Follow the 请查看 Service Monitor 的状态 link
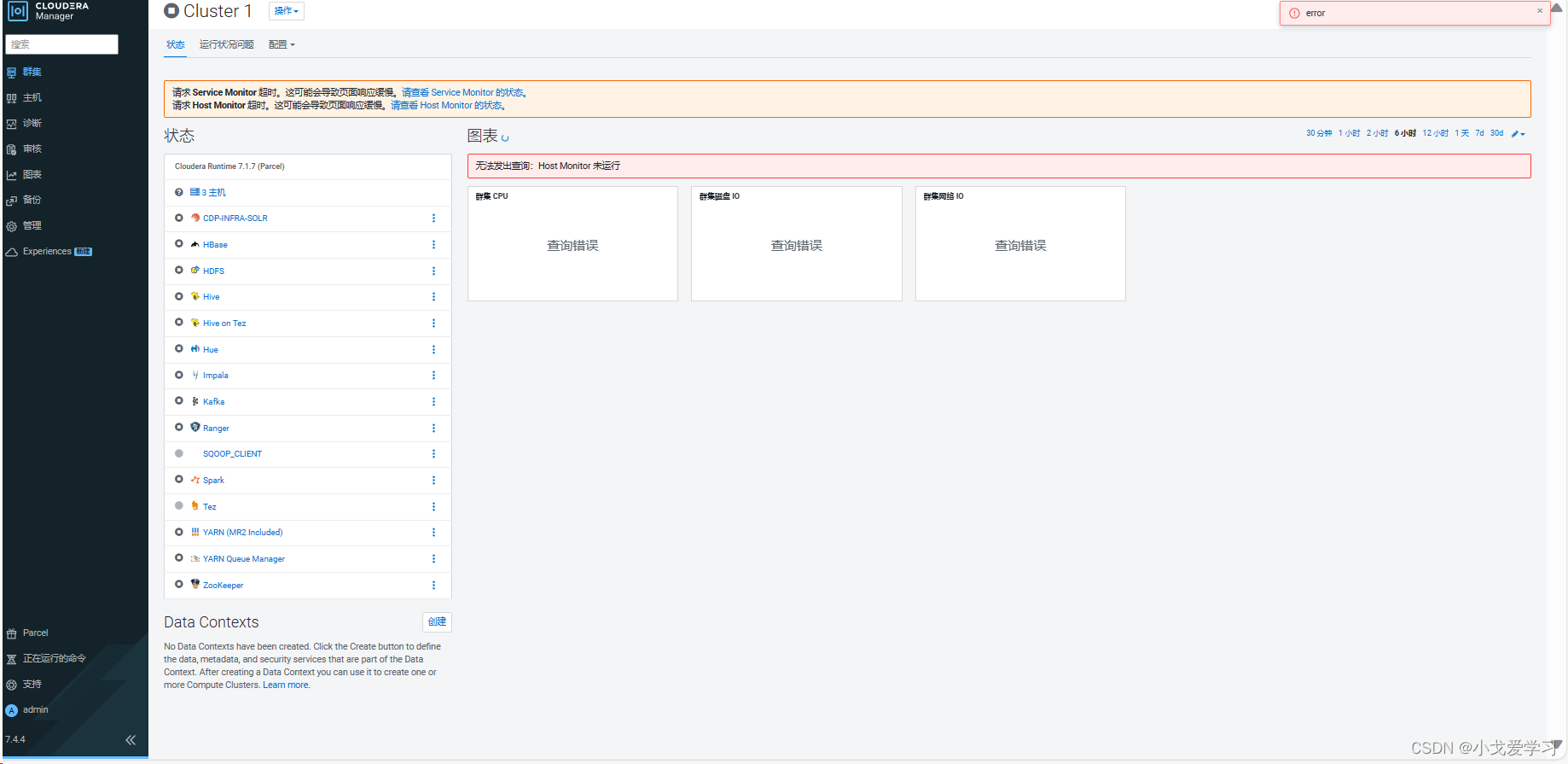Screen dimensions: 1568x764 click(x=465, y=92)
